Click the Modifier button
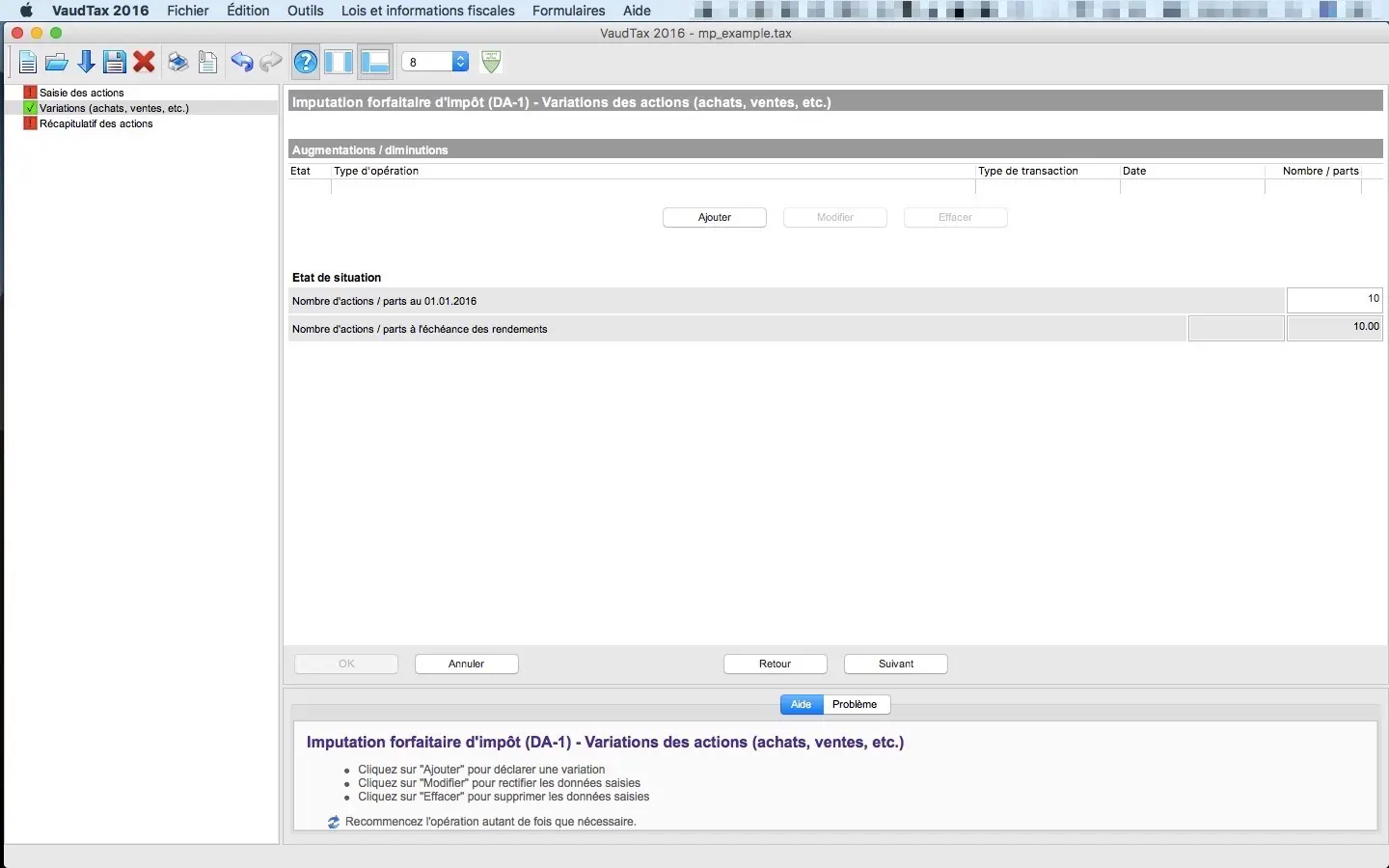1389x868 pixels. pos(835,217)
